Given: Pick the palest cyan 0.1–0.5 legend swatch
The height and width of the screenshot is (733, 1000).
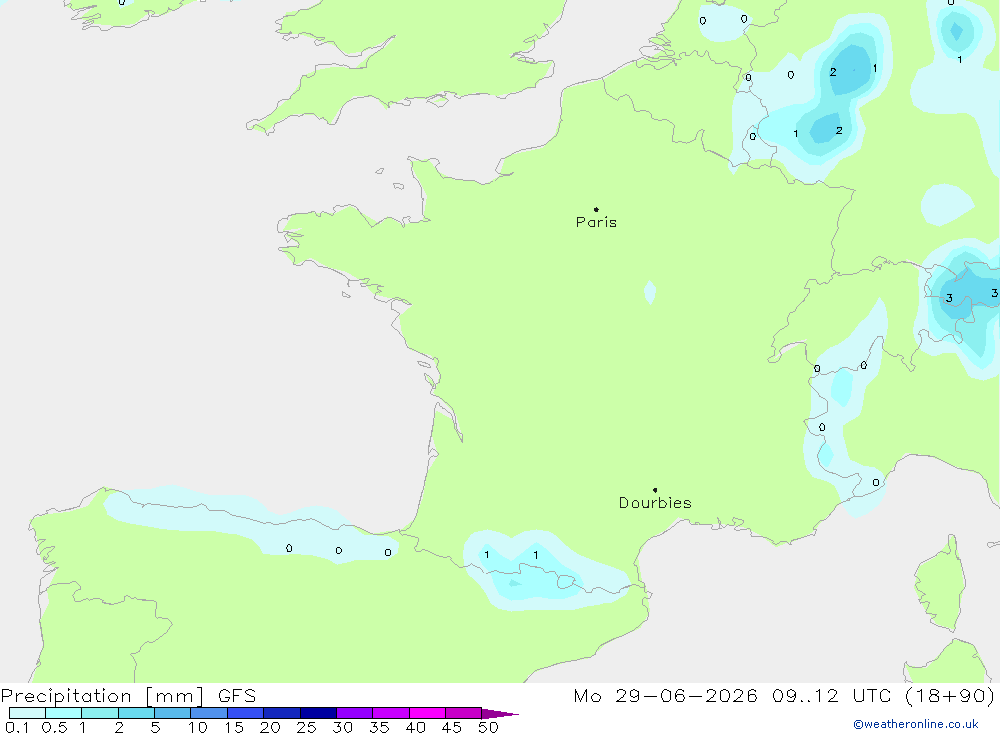Looking at the screenshot, I should (27, 713).
